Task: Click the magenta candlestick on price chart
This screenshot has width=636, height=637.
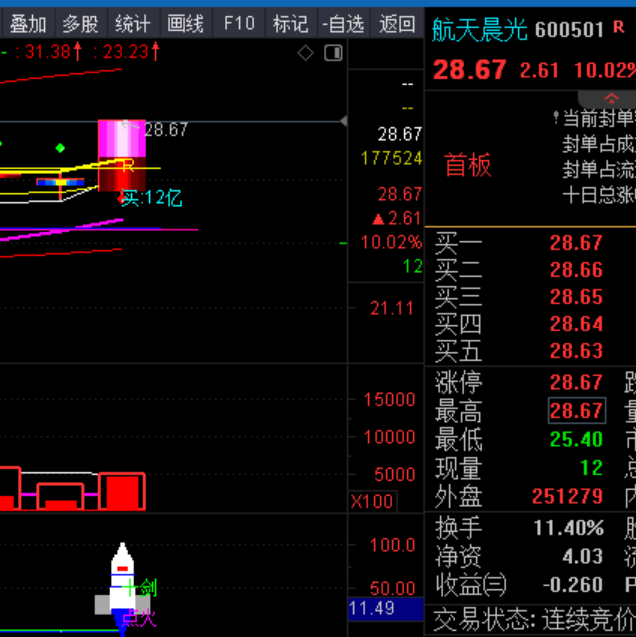Action: tap(122, 155)
